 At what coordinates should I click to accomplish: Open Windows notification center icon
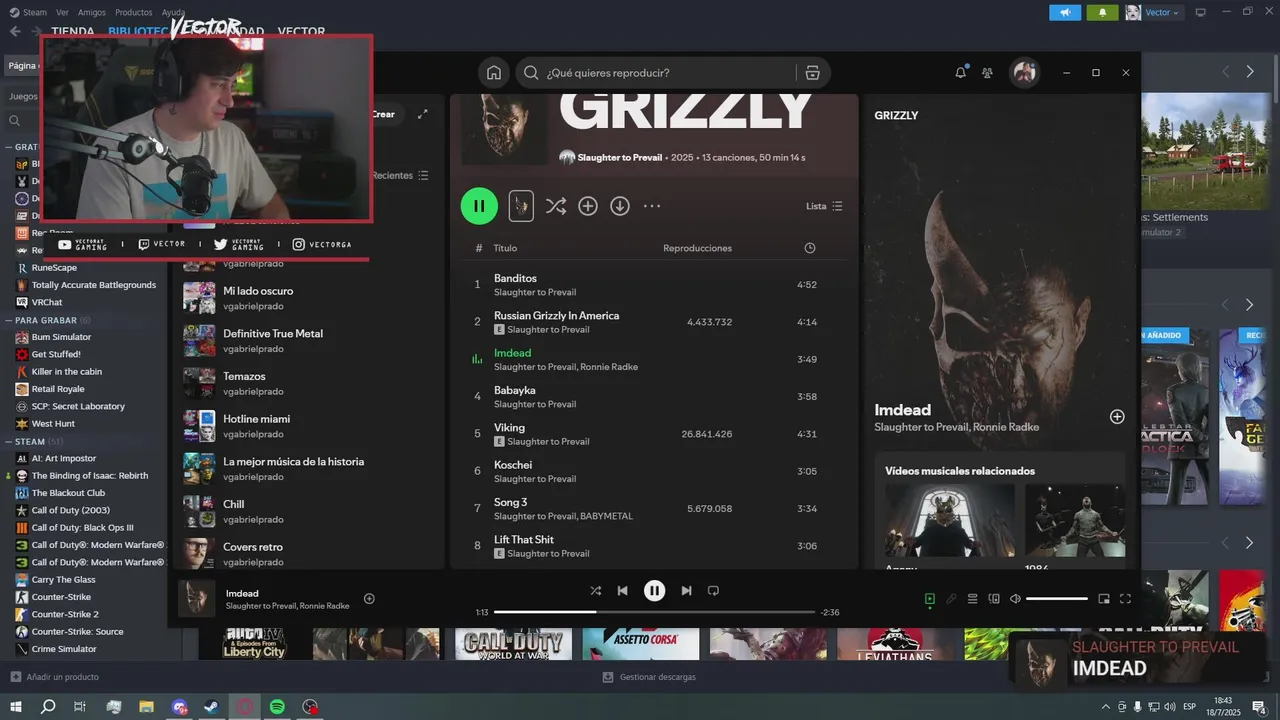coord(1259,706)
